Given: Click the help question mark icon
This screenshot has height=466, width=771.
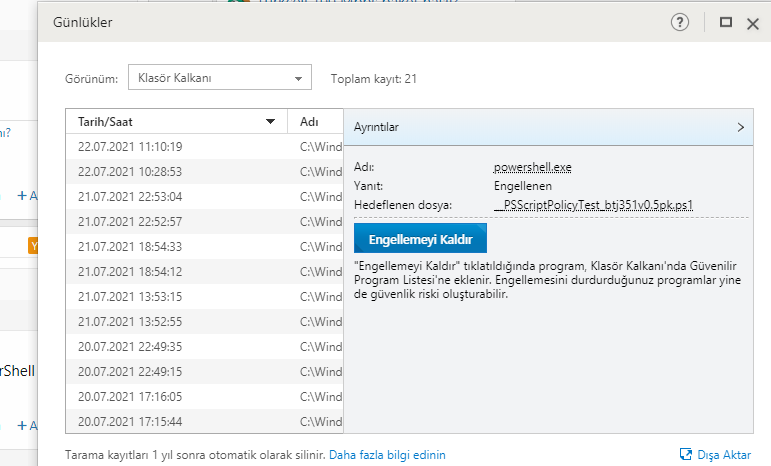Looking at the screenshot, I should tap(680, 22).
